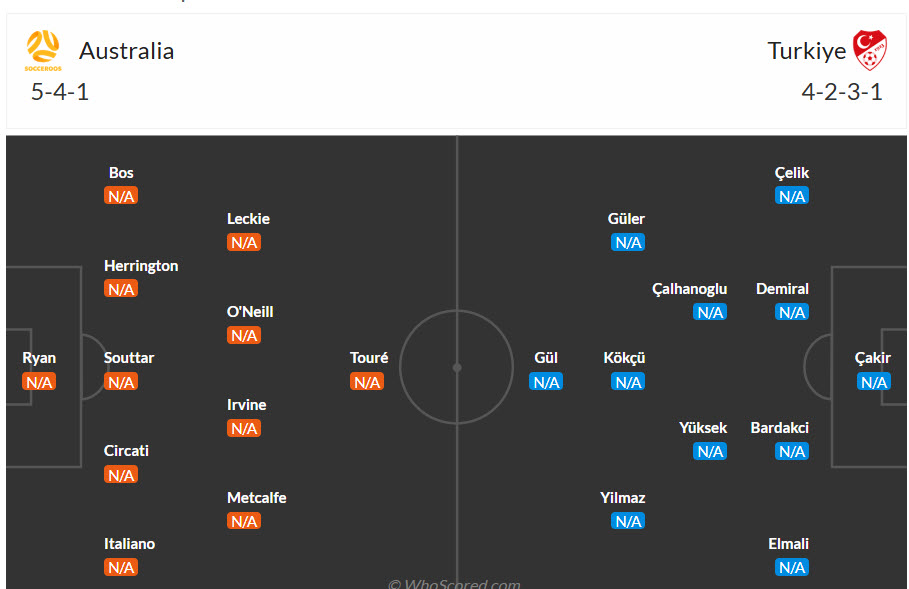Select player Herrington in Australia's defence
The width and height of the screenshot is (909, 589).
[141, 266]
